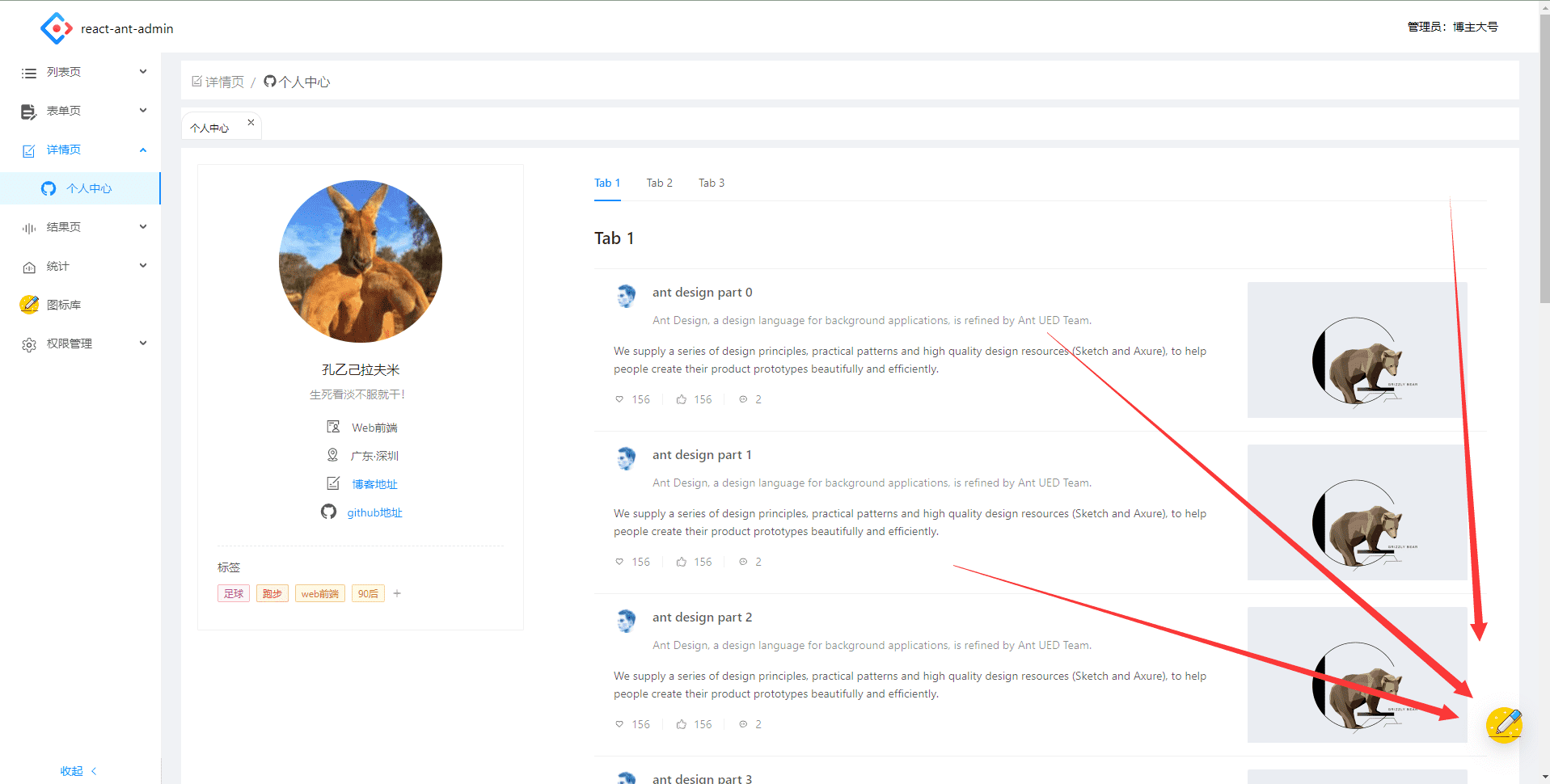Click the details page edit icon in sidebar

(x=29, y=150)
